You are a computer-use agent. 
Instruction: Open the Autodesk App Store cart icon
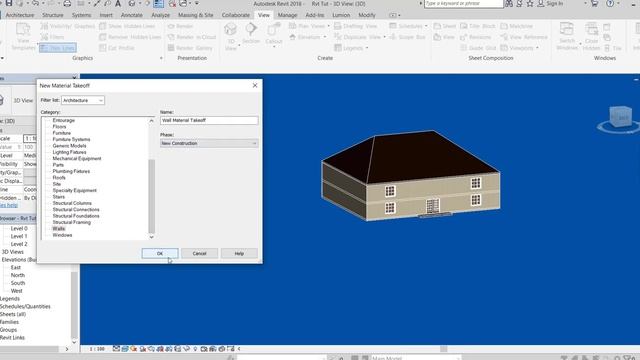coord(594,4)
